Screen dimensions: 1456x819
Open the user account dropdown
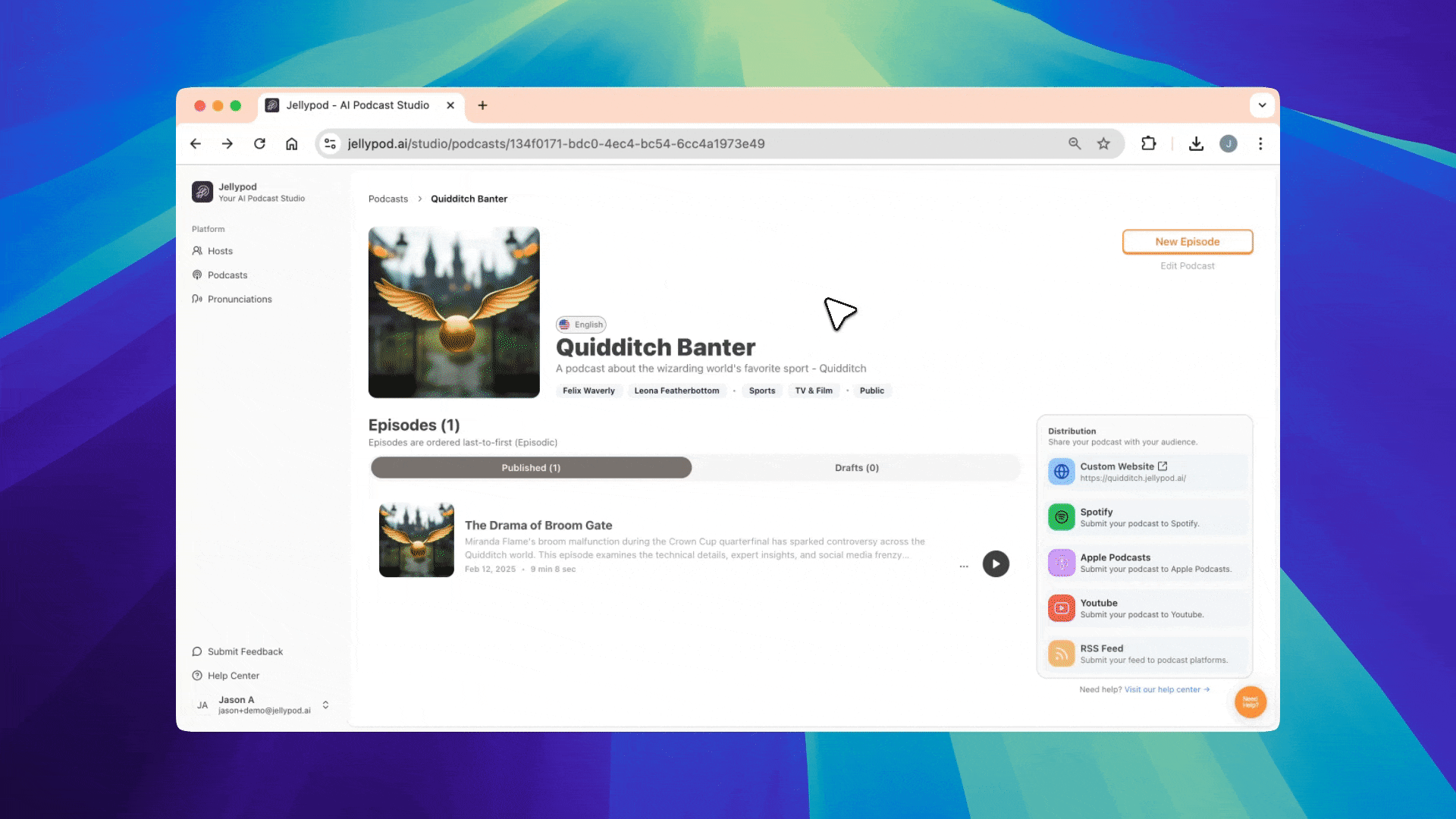325,705
